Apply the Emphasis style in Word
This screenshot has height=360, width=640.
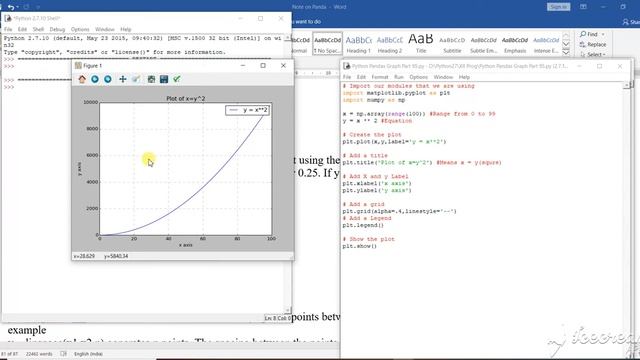tap(515, 44)
